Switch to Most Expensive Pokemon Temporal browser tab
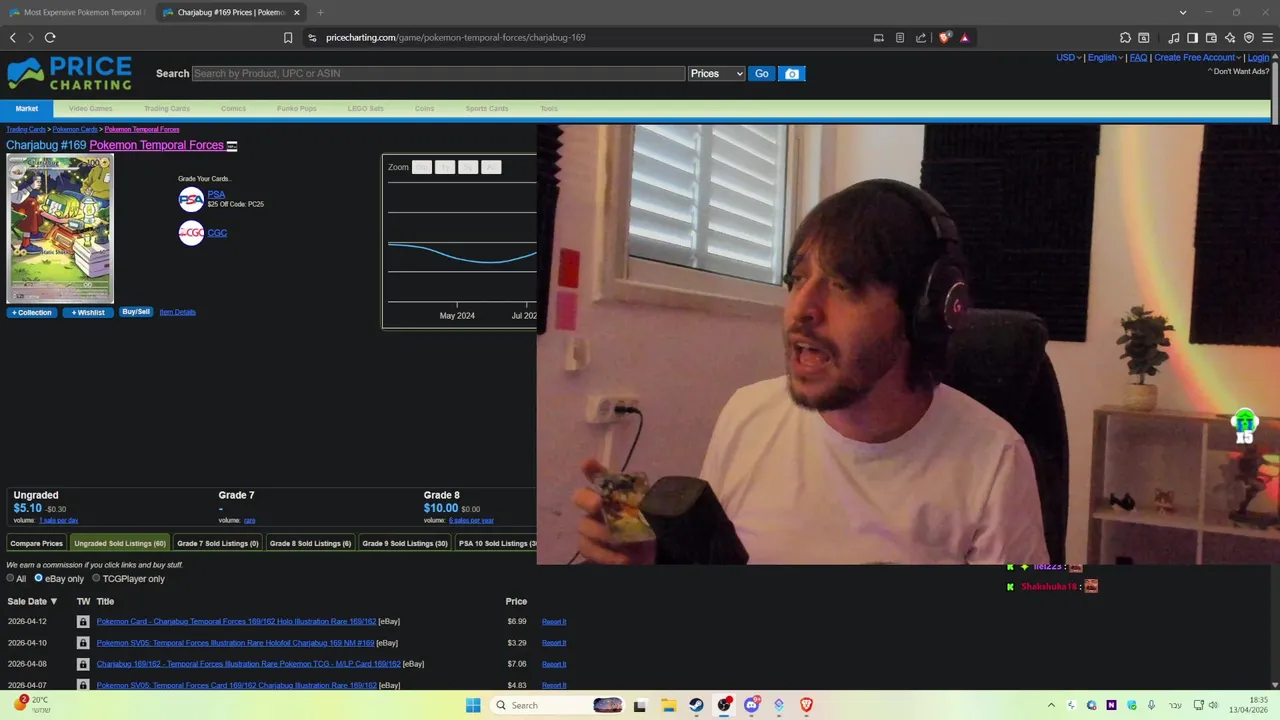The width and height of the screenshot is (1280, 720). (78, 12)
